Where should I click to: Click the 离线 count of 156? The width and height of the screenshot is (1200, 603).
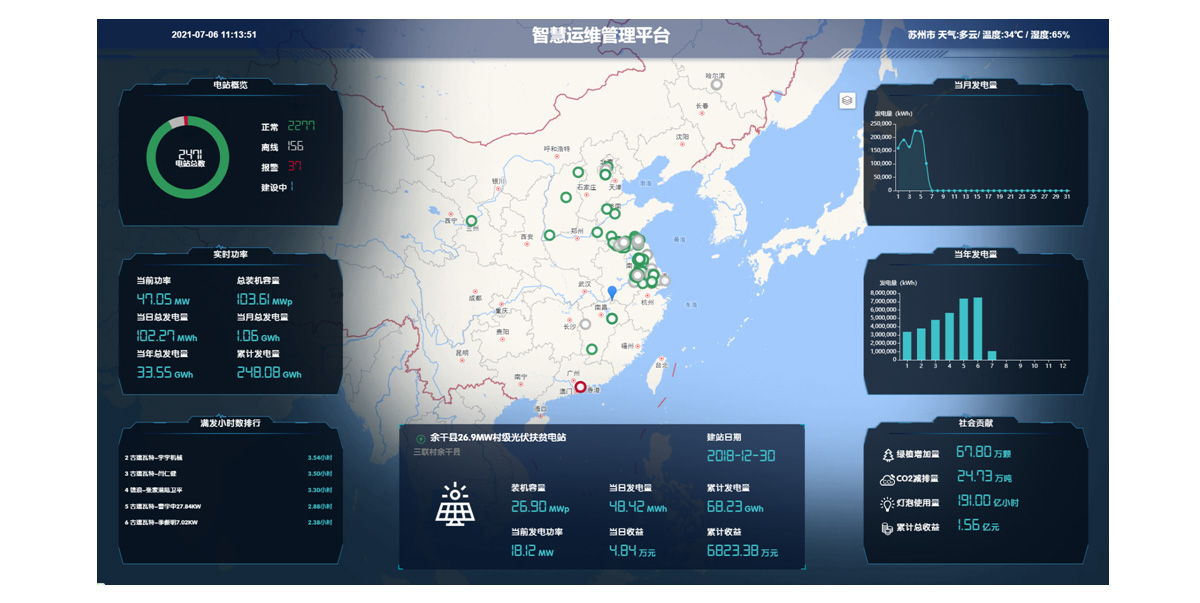coord(295,146)
